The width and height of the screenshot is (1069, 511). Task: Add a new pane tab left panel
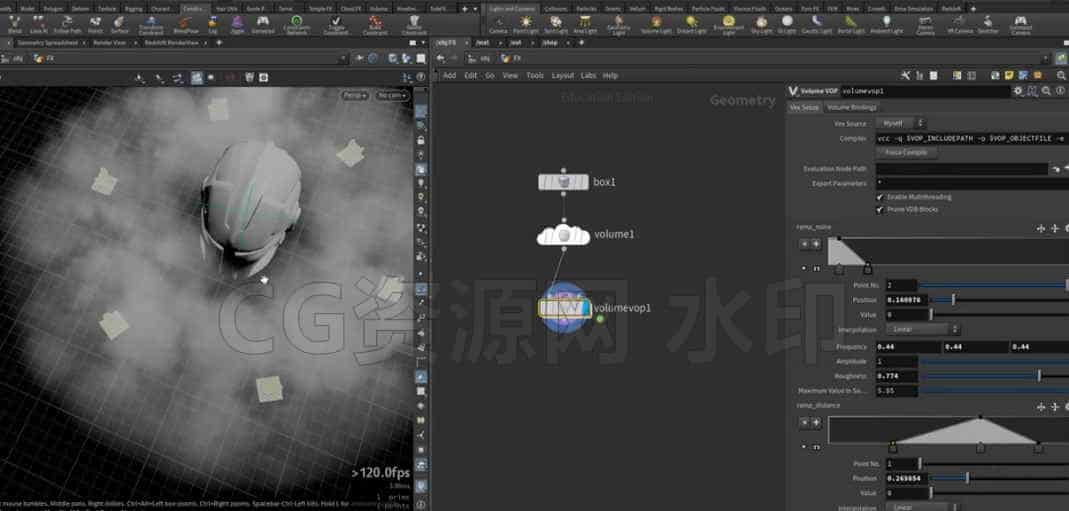[219, 42]
